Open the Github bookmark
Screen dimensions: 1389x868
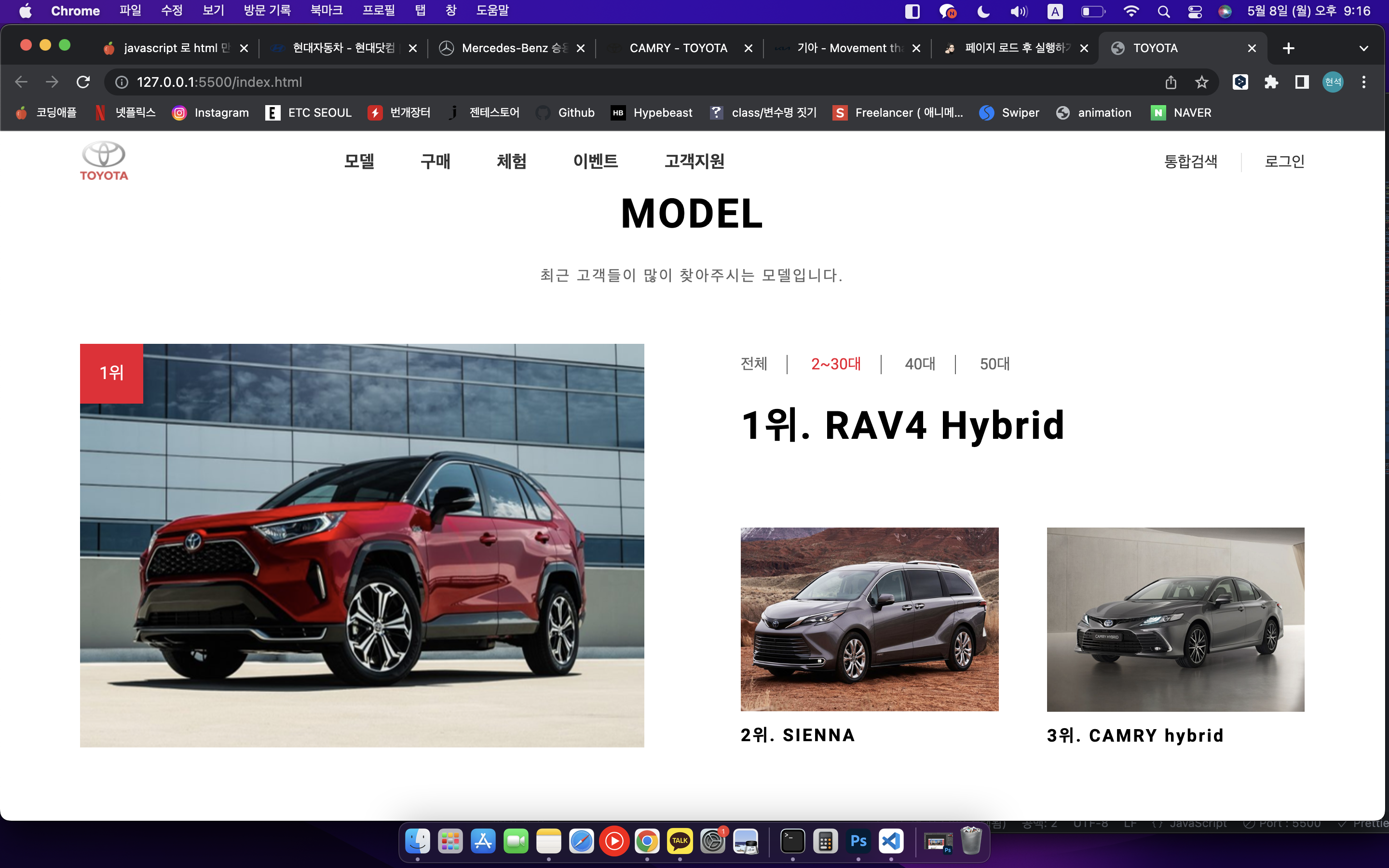pyautogui.click(x=565, y=112)
